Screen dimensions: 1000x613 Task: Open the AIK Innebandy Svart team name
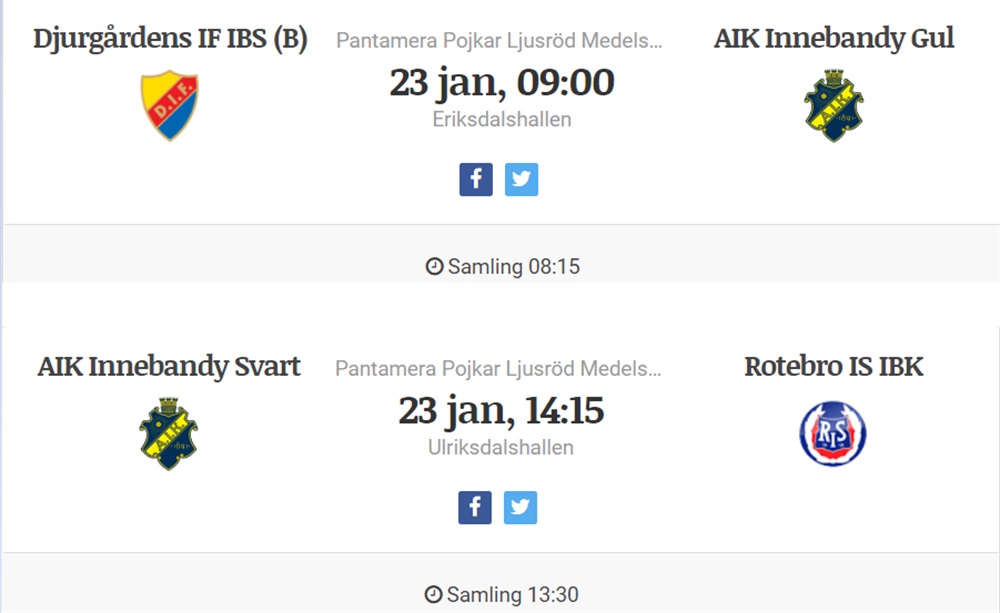coord(169,367)
